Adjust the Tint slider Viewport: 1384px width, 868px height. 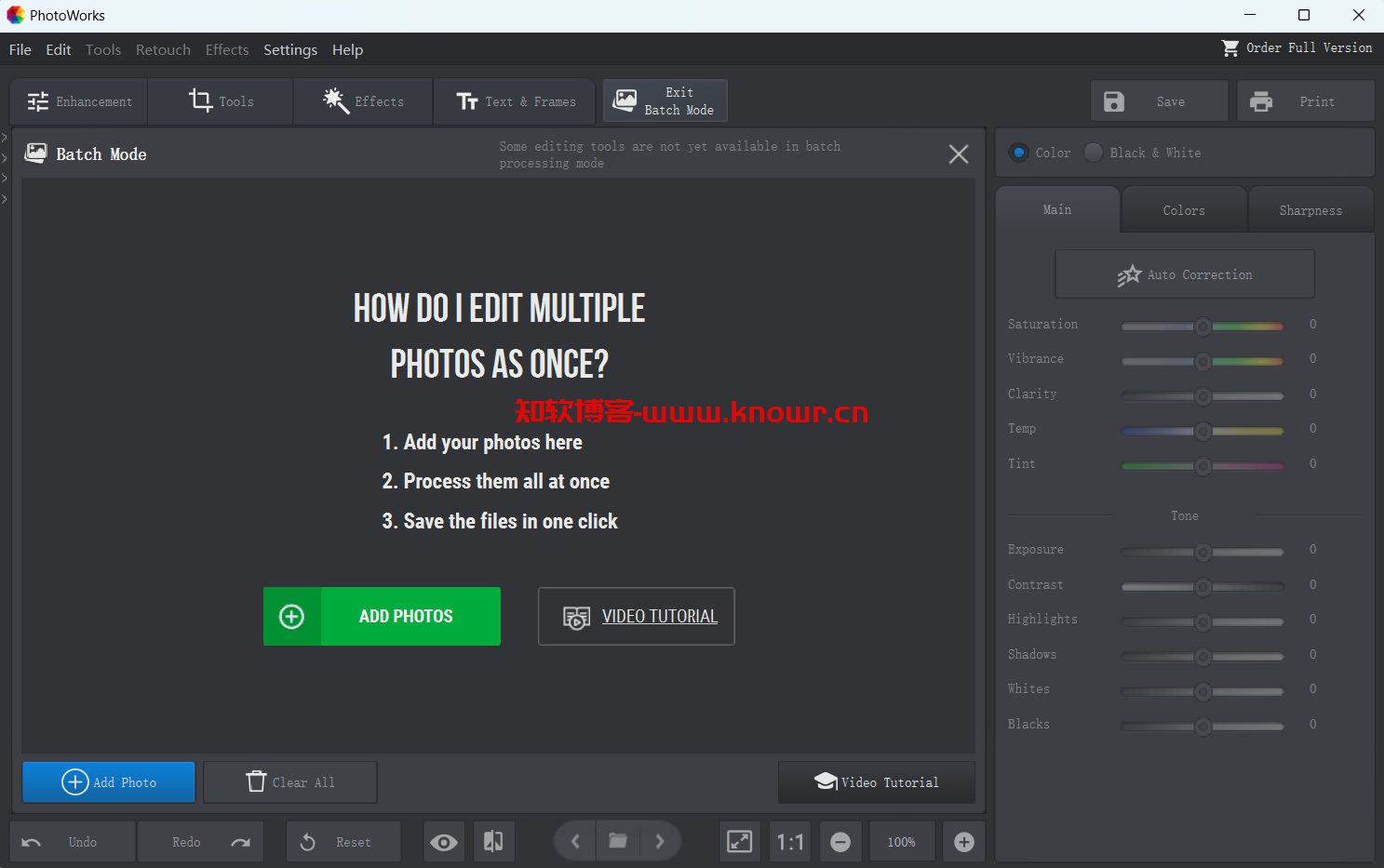pos(1203,465)
